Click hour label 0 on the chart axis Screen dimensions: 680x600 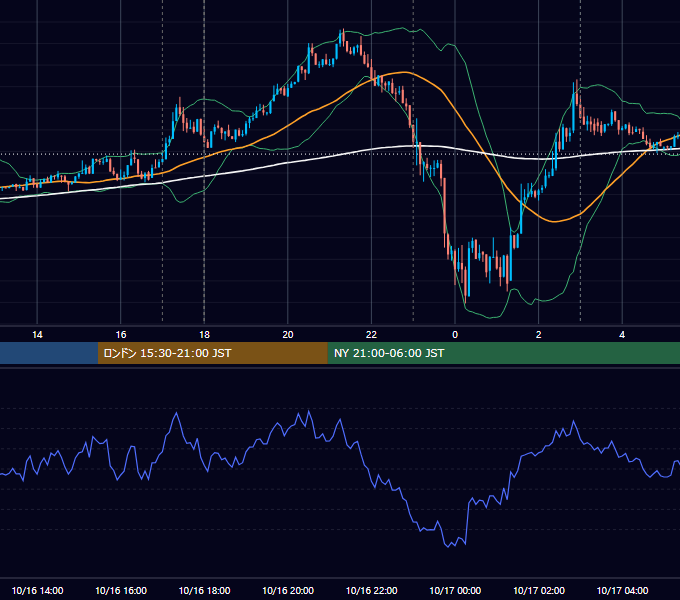[455, 335]
